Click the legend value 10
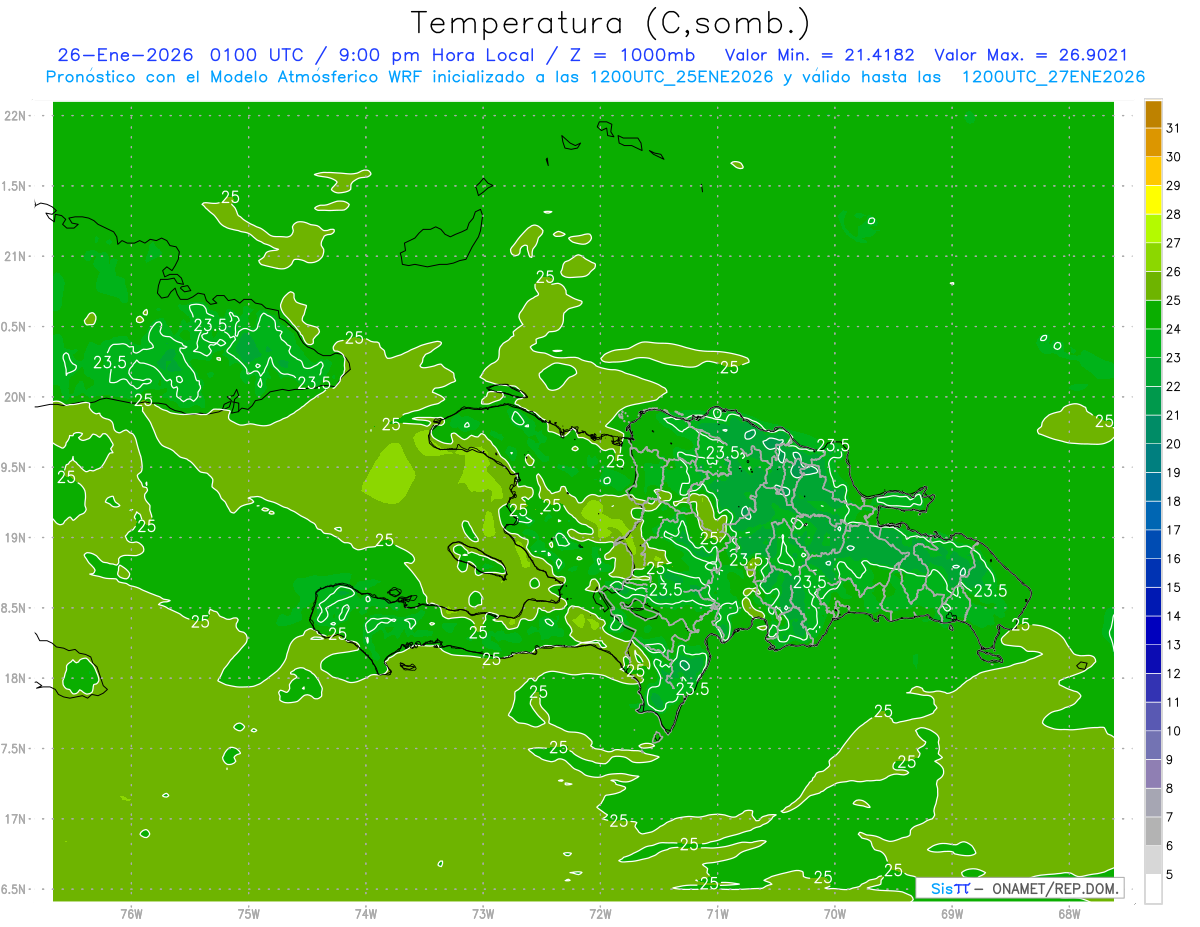 click(x=1173, y=731)
